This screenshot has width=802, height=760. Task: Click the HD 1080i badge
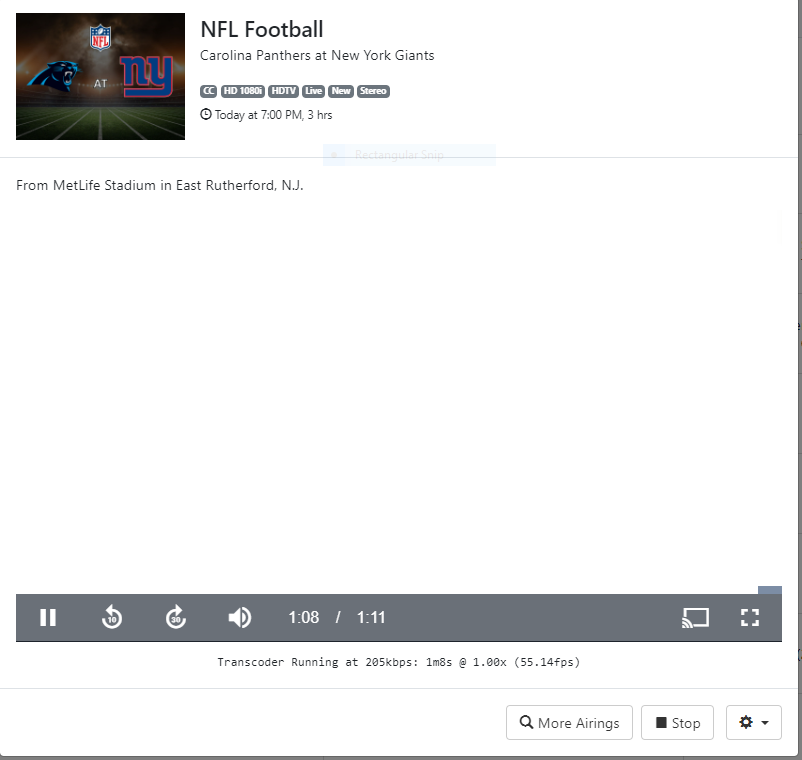[x=243, y=91]
